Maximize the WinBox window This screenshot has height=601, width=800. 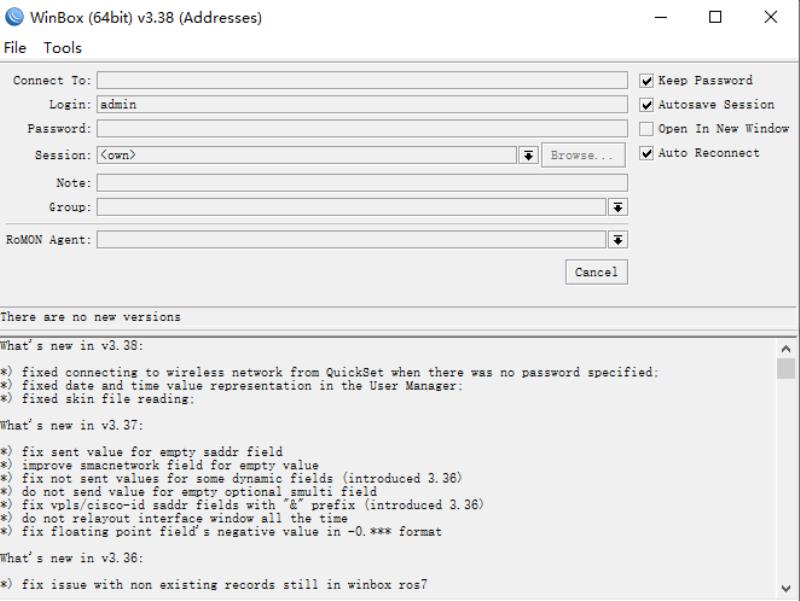tap(715, 17)
